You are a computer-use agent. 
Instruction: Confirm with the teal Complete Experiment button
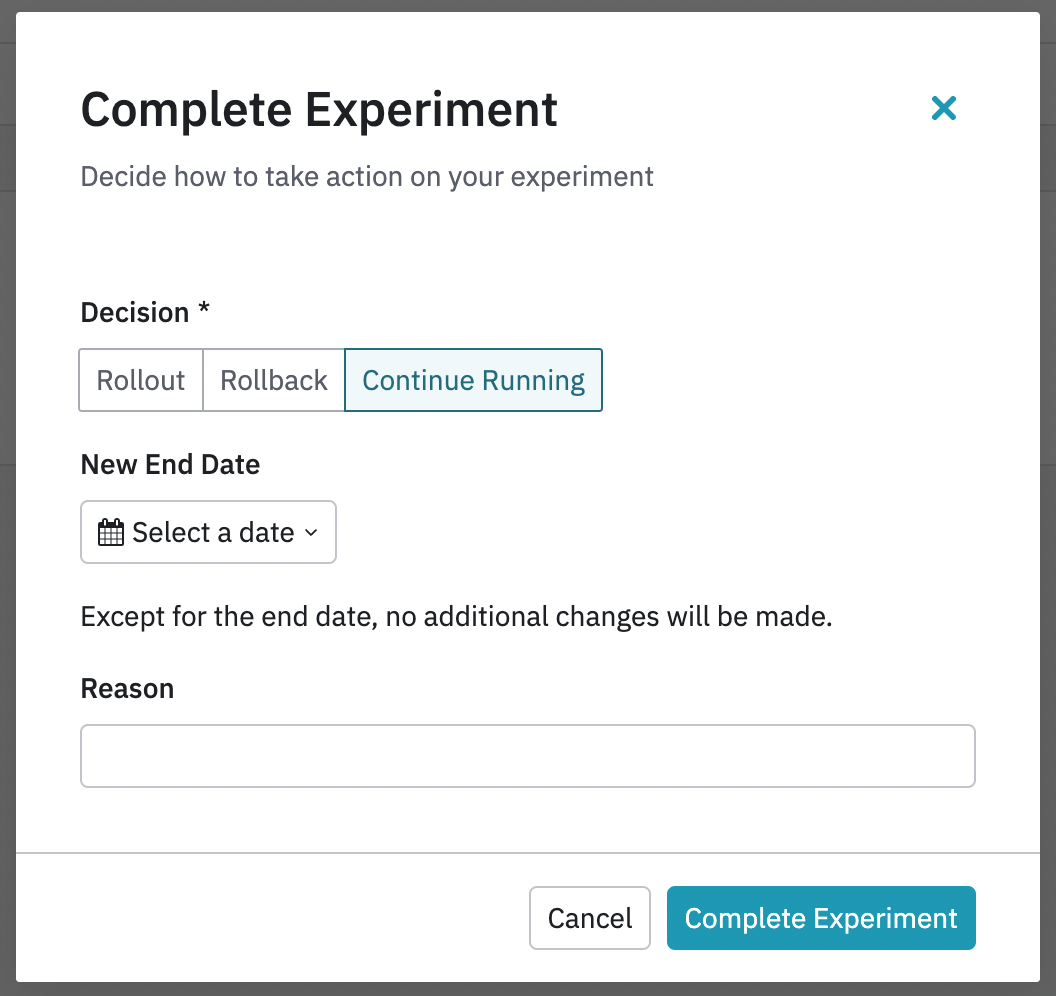tap(820, 918)
